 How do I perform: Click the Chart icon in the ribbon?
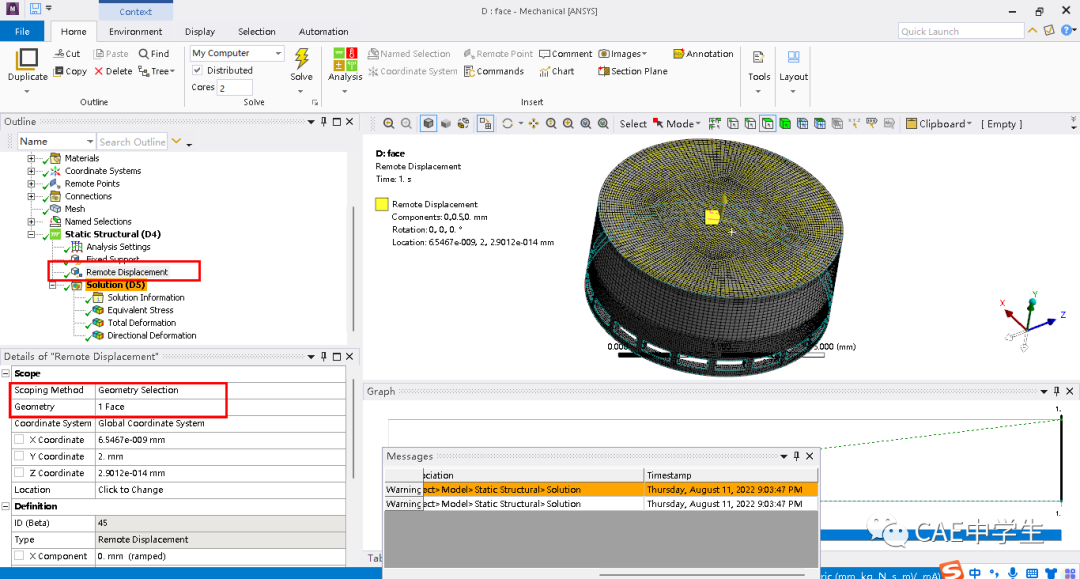pyautogui.click(x=545, y=71)
